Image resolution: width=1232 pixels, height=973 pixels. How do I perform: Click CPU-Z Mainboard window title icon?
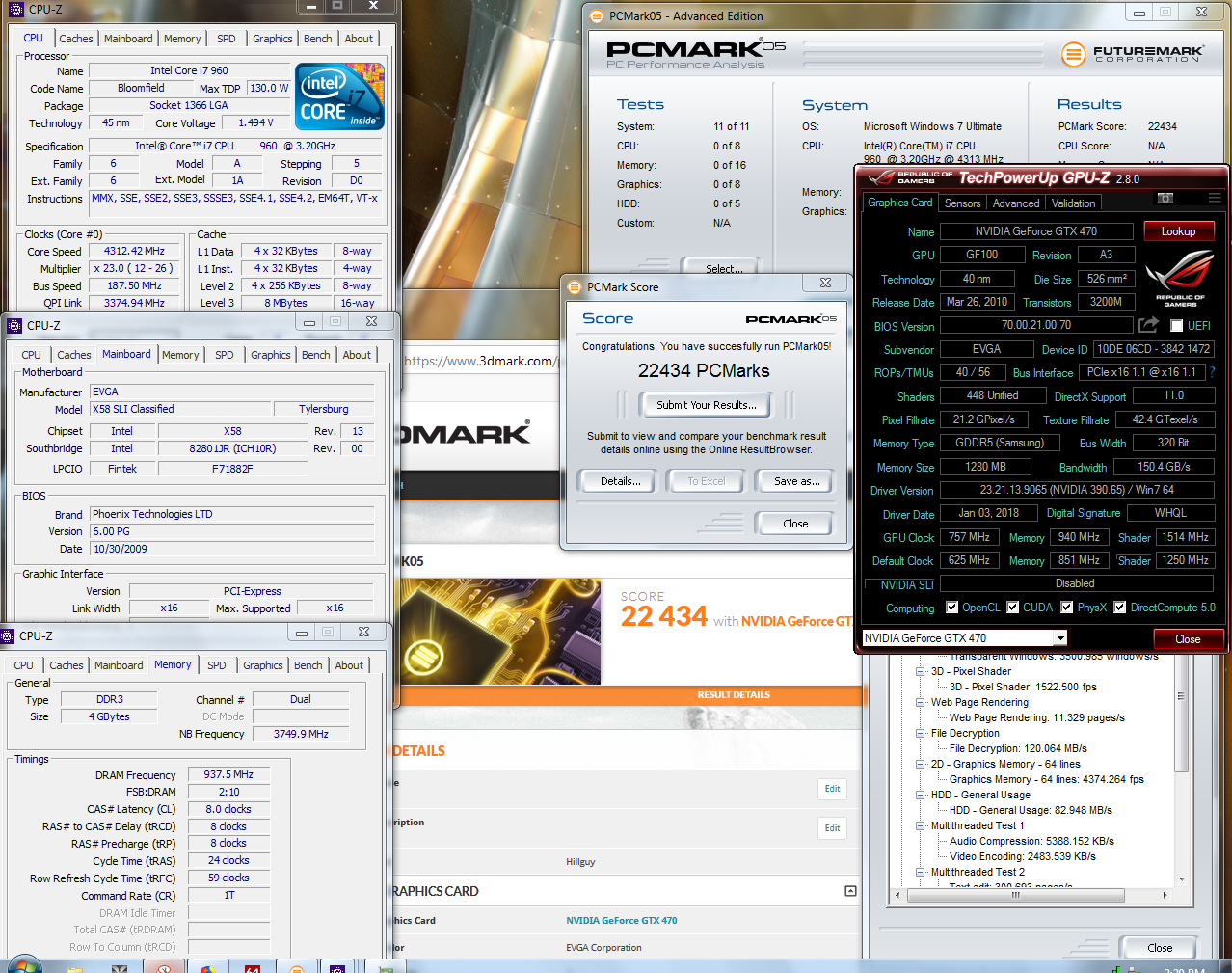click(x=14, y=325)
